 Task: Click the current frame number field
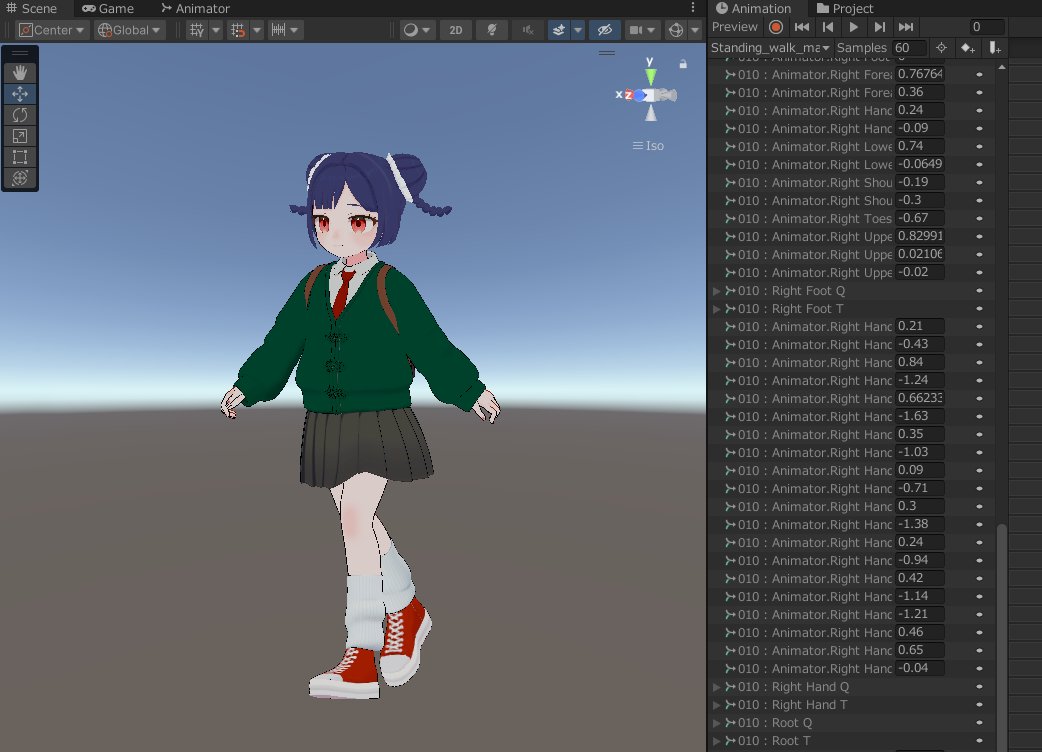pos(986,27)
